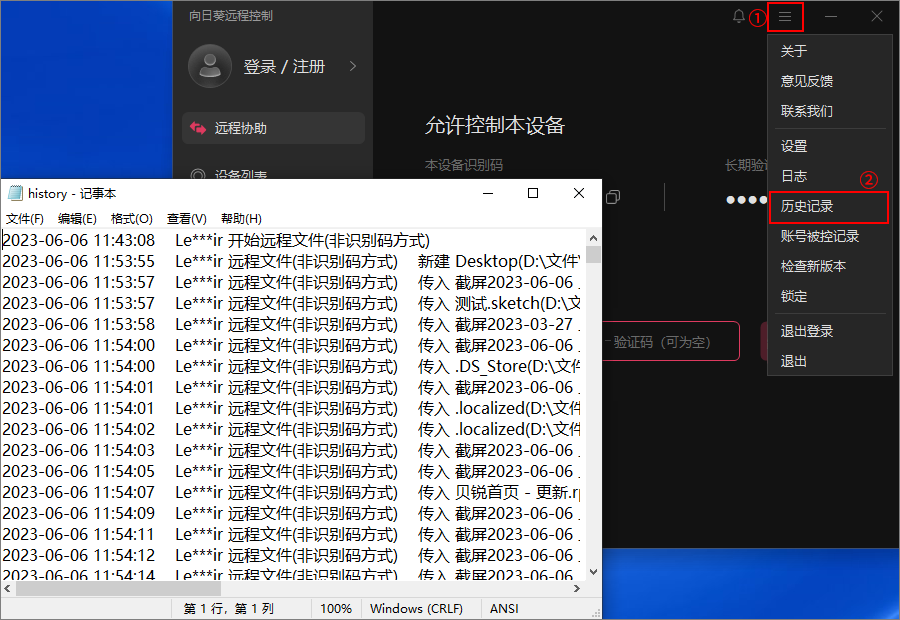Open the 格式(O) menu in Notepad

131,218
